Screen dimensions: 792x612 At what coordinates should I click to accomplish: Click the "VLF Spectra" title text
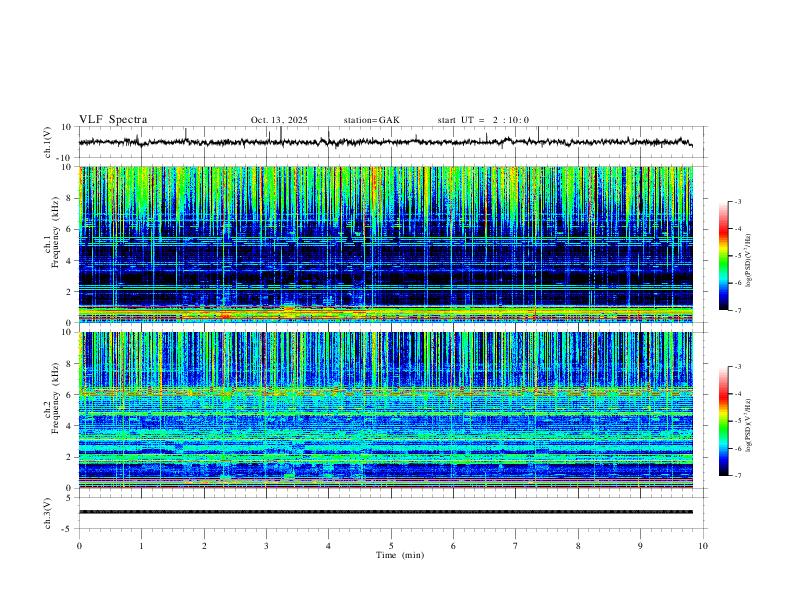click(x=113, y=120)
